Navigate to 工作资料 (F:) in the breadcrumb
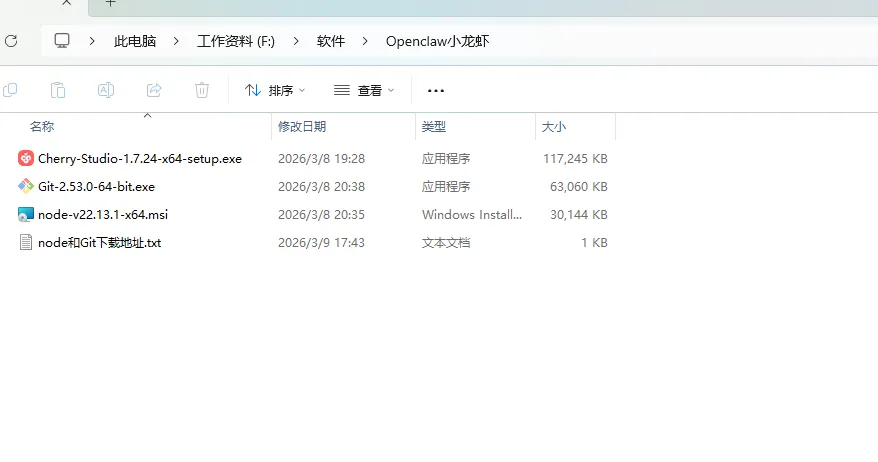The width and height of the screenshot is (878, 462). (x=236, y=41)
